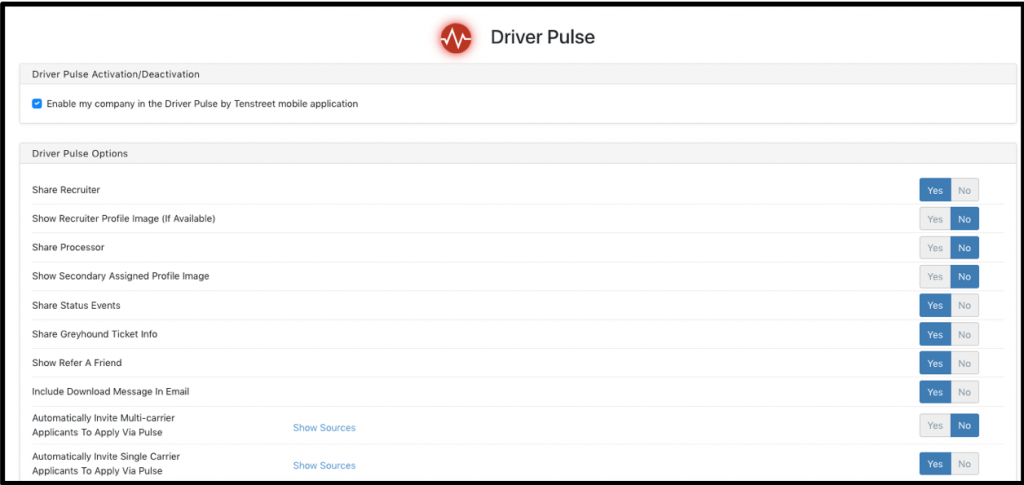Click Yes for Single Carrier Applicants invite

coord(935,464)
